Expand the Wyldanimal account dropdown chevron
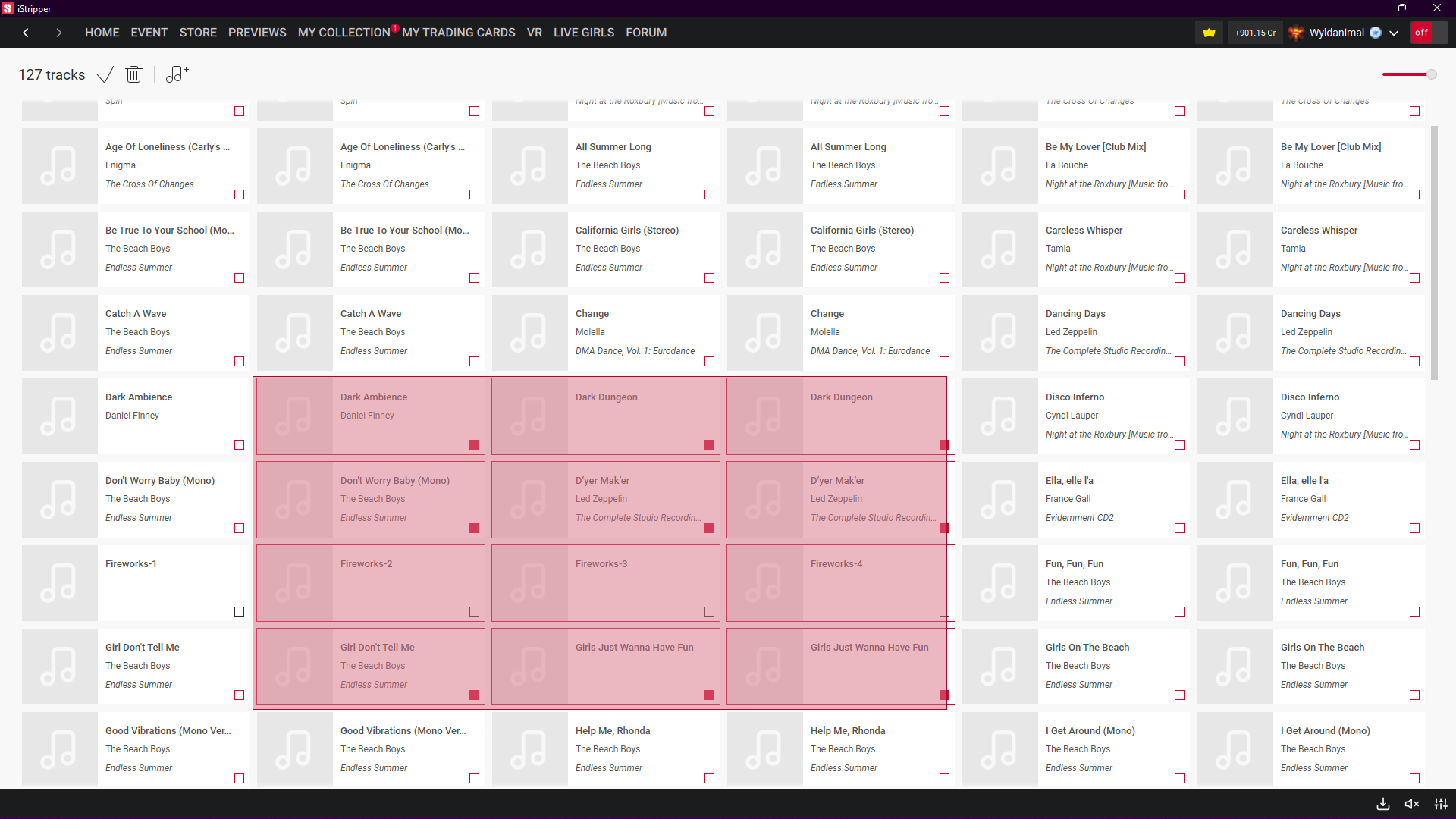This screenshot has height=819, width=1456. pos(1394,33)
